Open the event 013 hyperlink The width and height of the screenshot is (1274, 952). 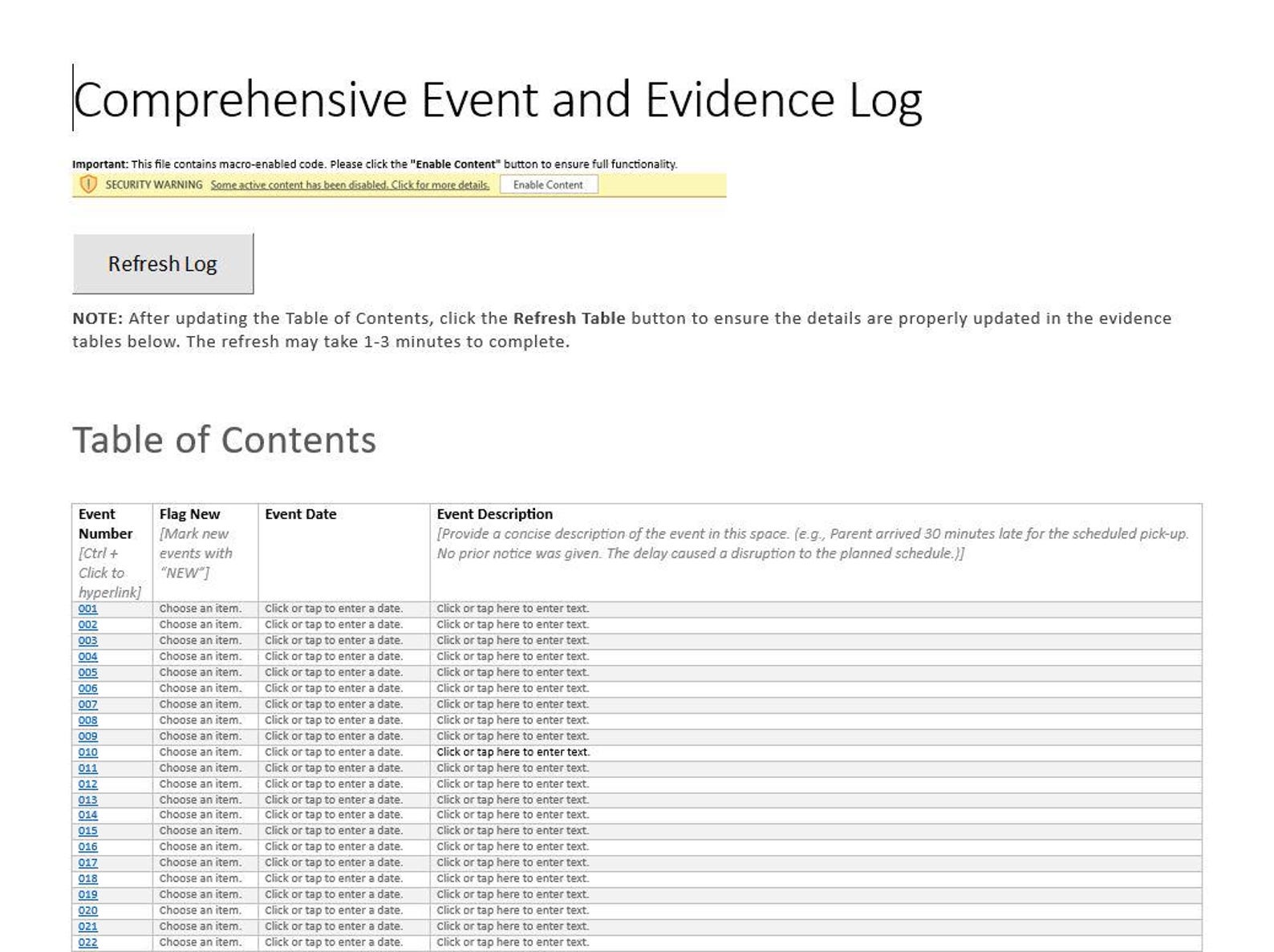pyautogui.click(x=88, y=800)
